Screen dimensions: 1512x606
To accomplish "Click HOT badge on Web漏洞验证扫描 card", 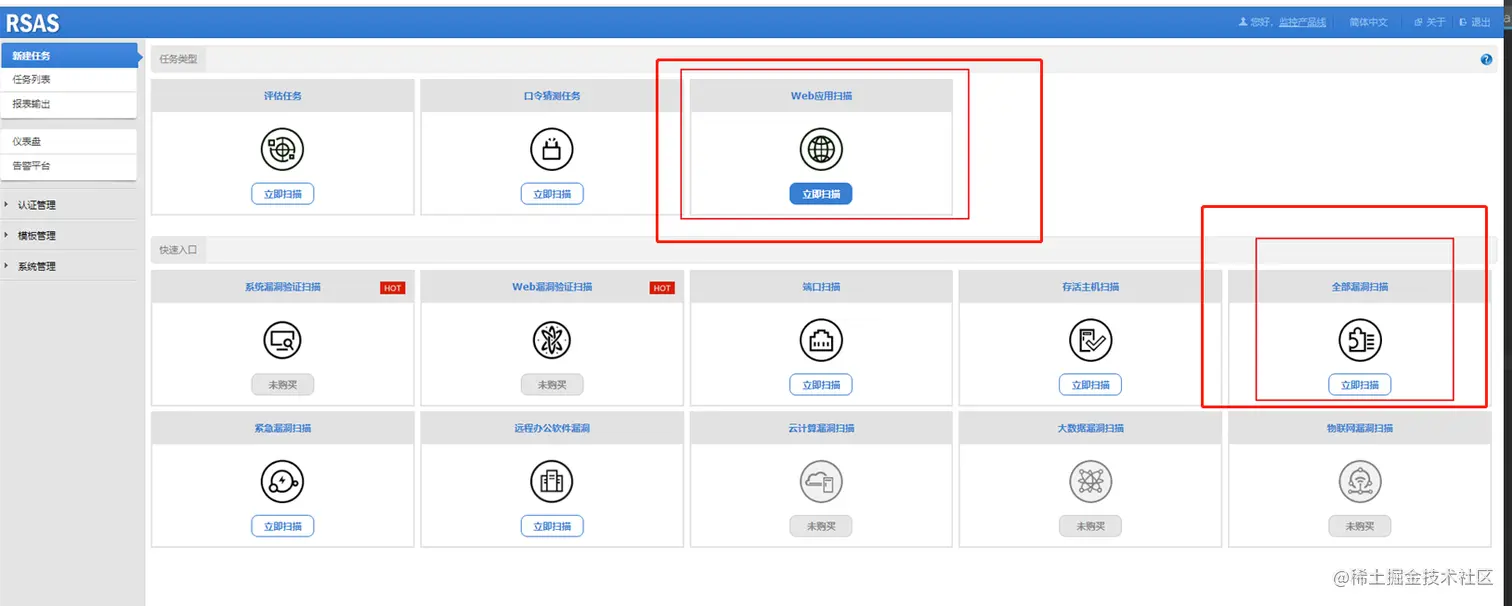I will click(662, 288).
